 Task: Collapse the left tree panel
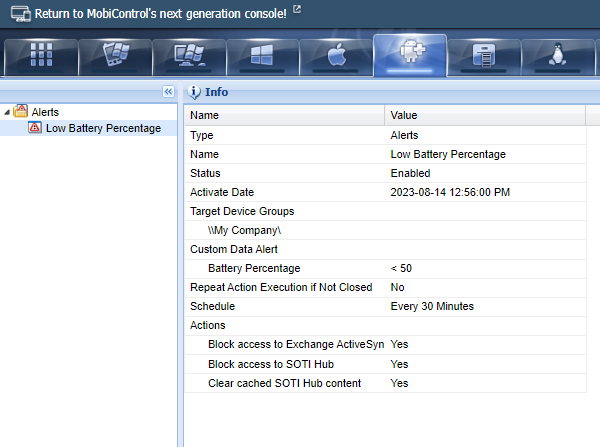[x=168, y=91]
